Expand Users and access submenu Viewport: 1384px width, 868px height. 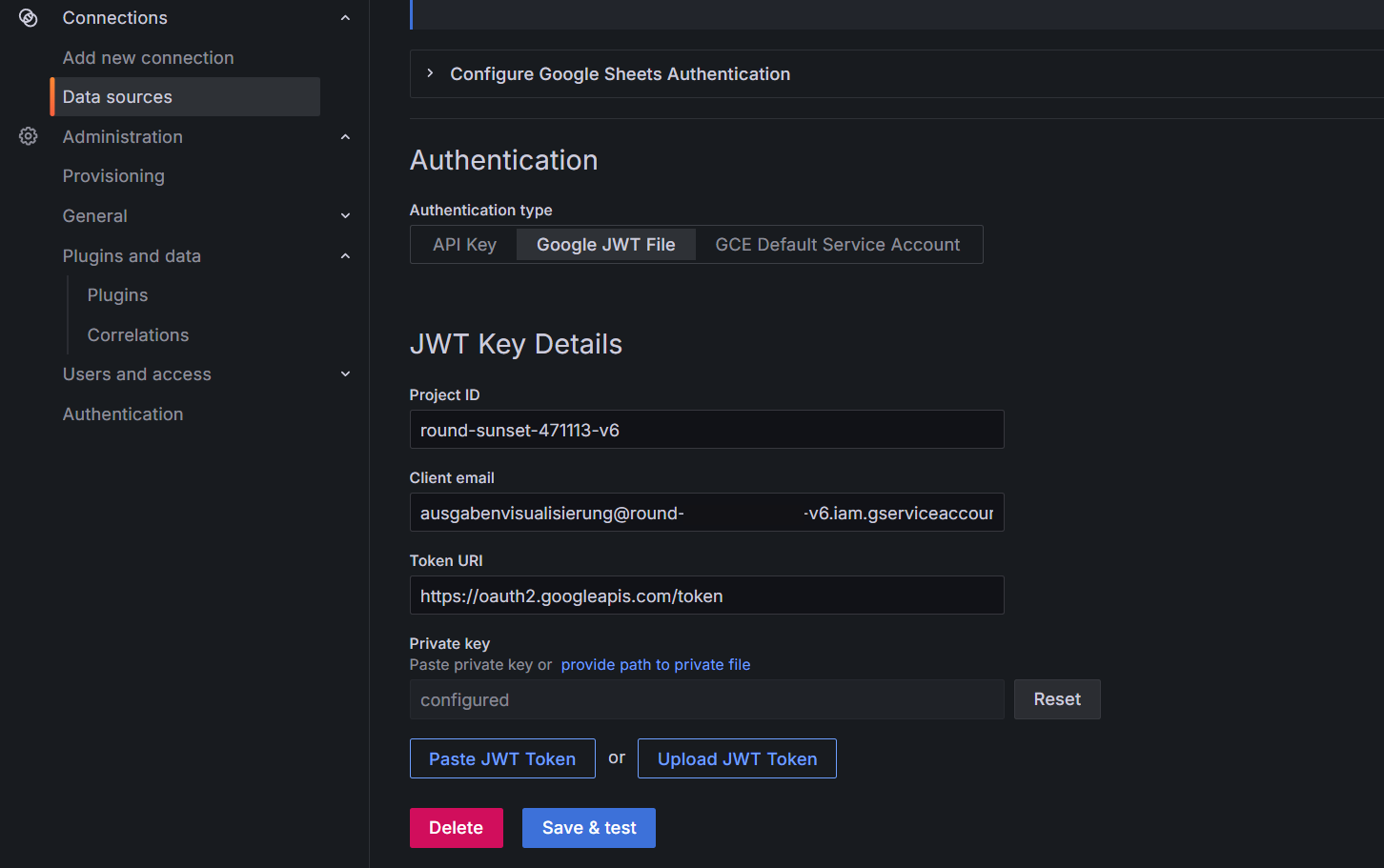(345, 374)
